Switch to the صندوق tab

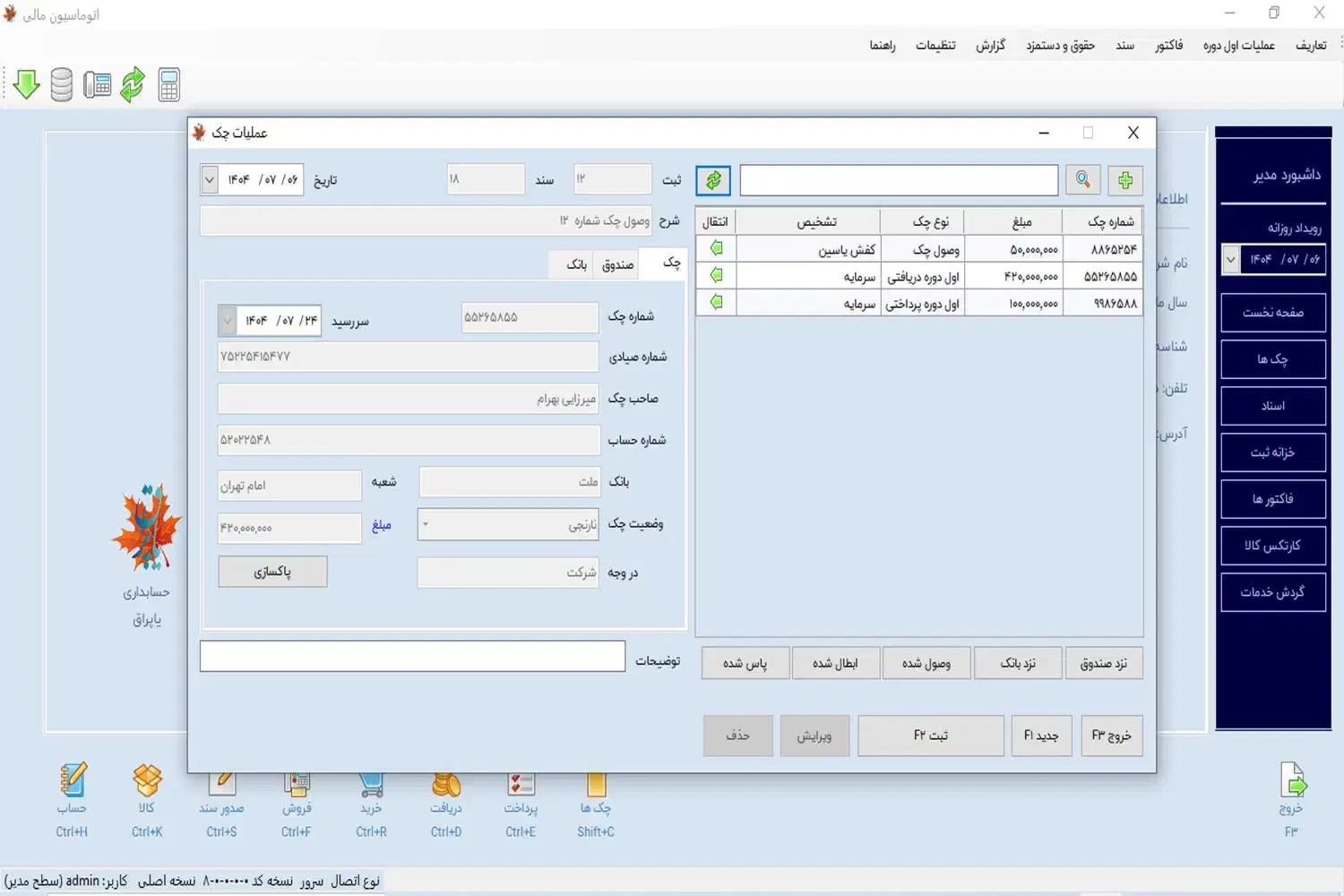[x=617, y=264]
